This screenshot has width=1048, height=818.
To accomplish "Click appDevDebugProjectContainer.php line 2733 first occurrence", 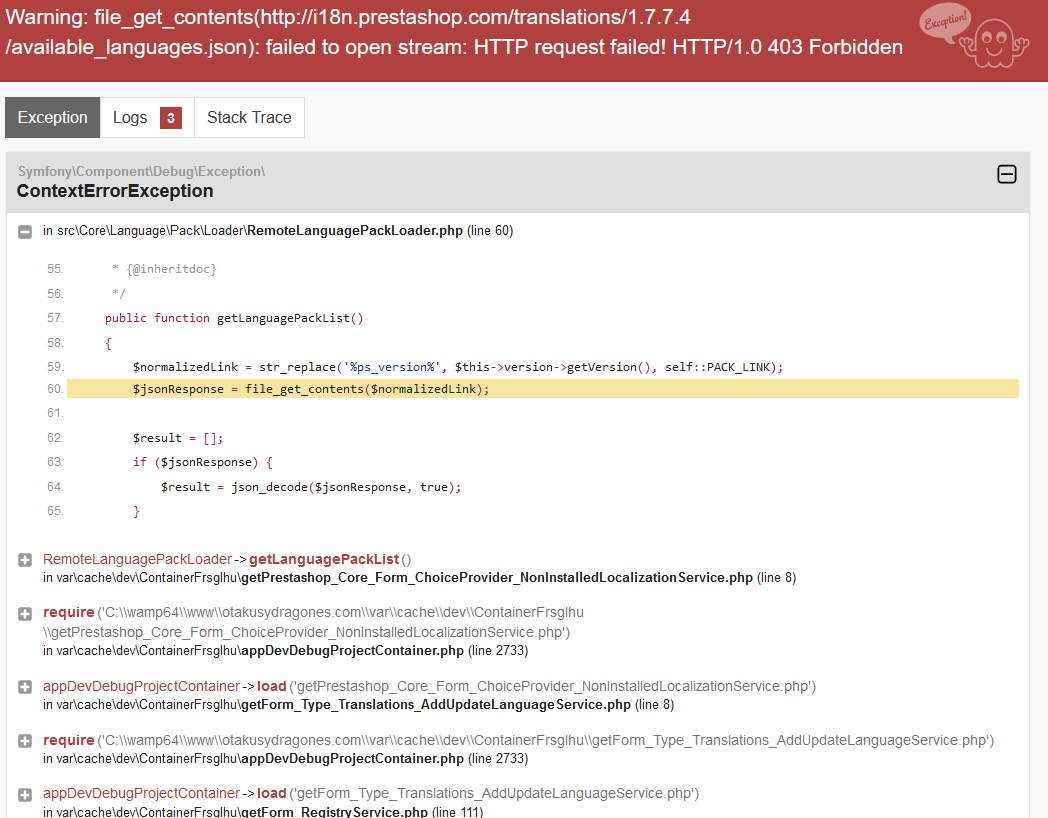I will [x=352, y=650].
